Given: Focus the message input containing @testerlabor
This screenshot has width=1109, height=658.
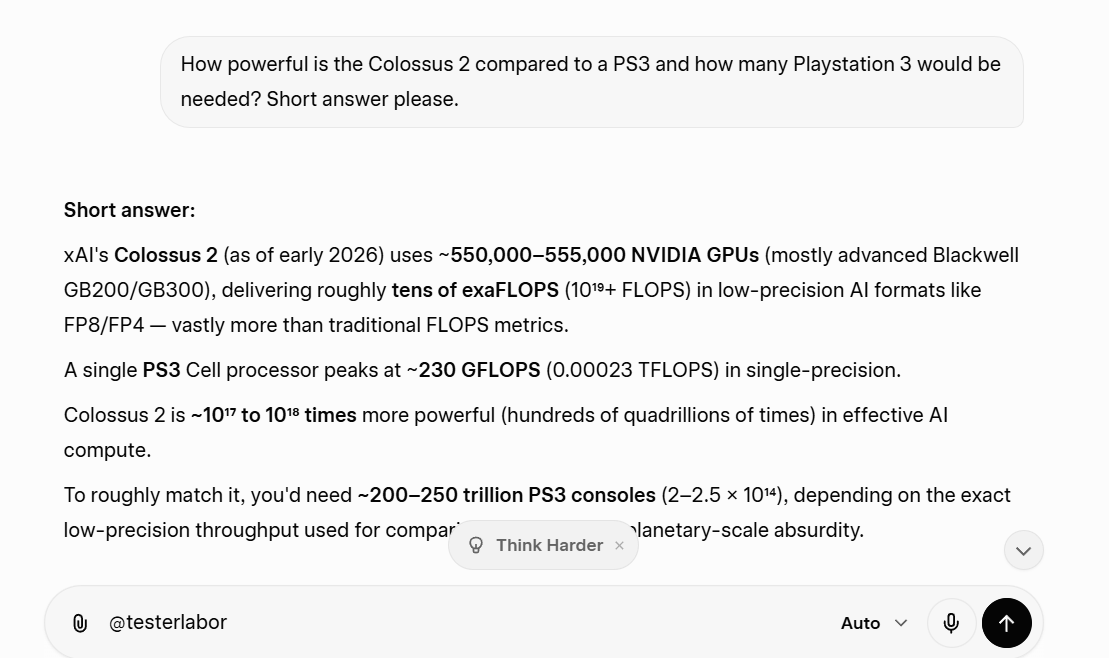Looking at the screenshot, I should coord(467,623).
